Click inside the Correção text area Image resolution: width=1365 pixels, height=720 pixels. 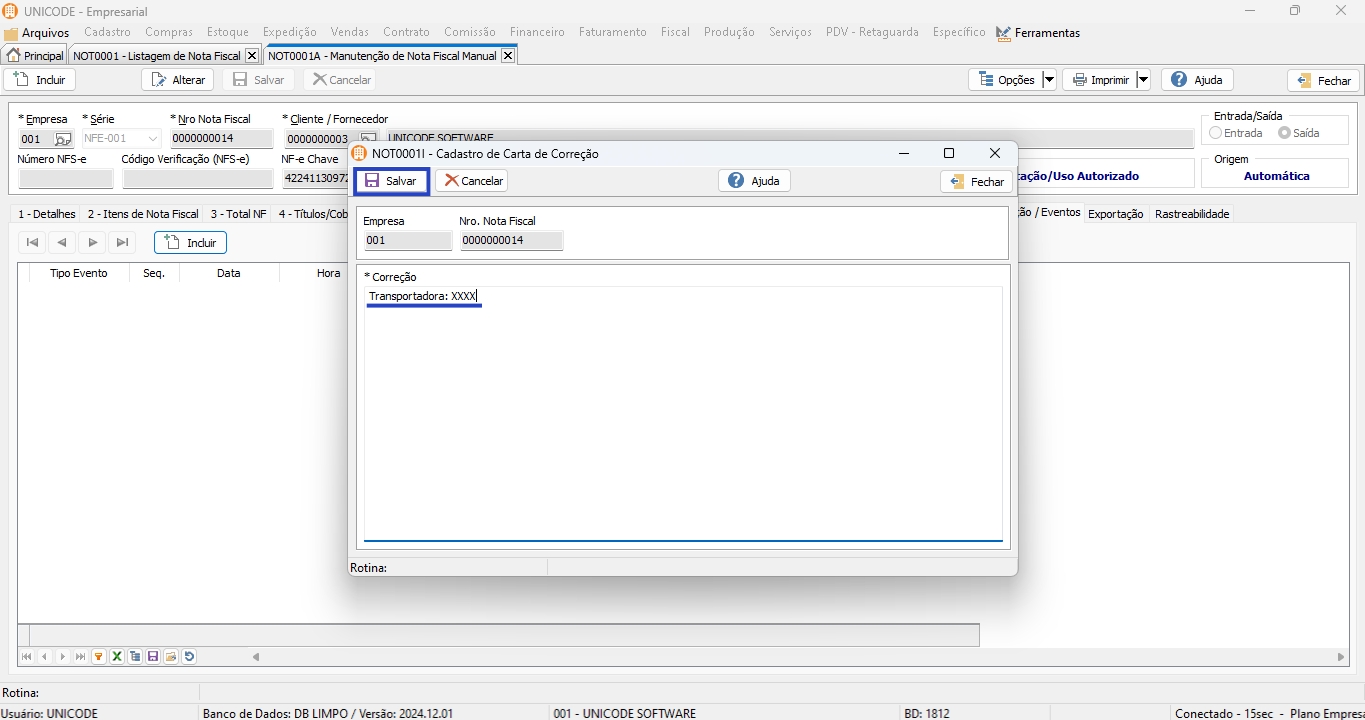tap(683, 420)
